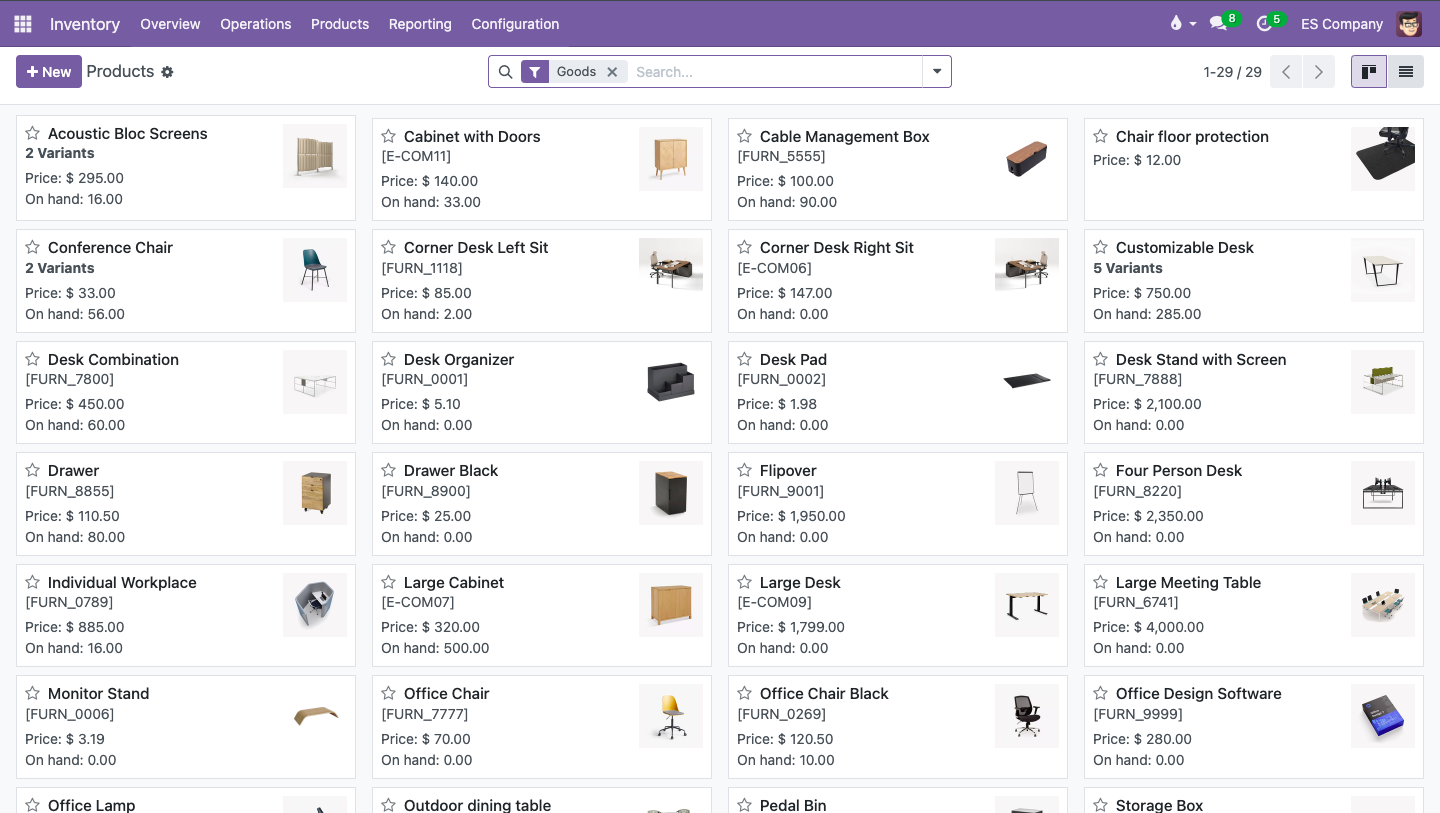Toggle favorite on Office Design Software
The width and height of the screenshot is (1440, 813).
tap(1101, 693)
